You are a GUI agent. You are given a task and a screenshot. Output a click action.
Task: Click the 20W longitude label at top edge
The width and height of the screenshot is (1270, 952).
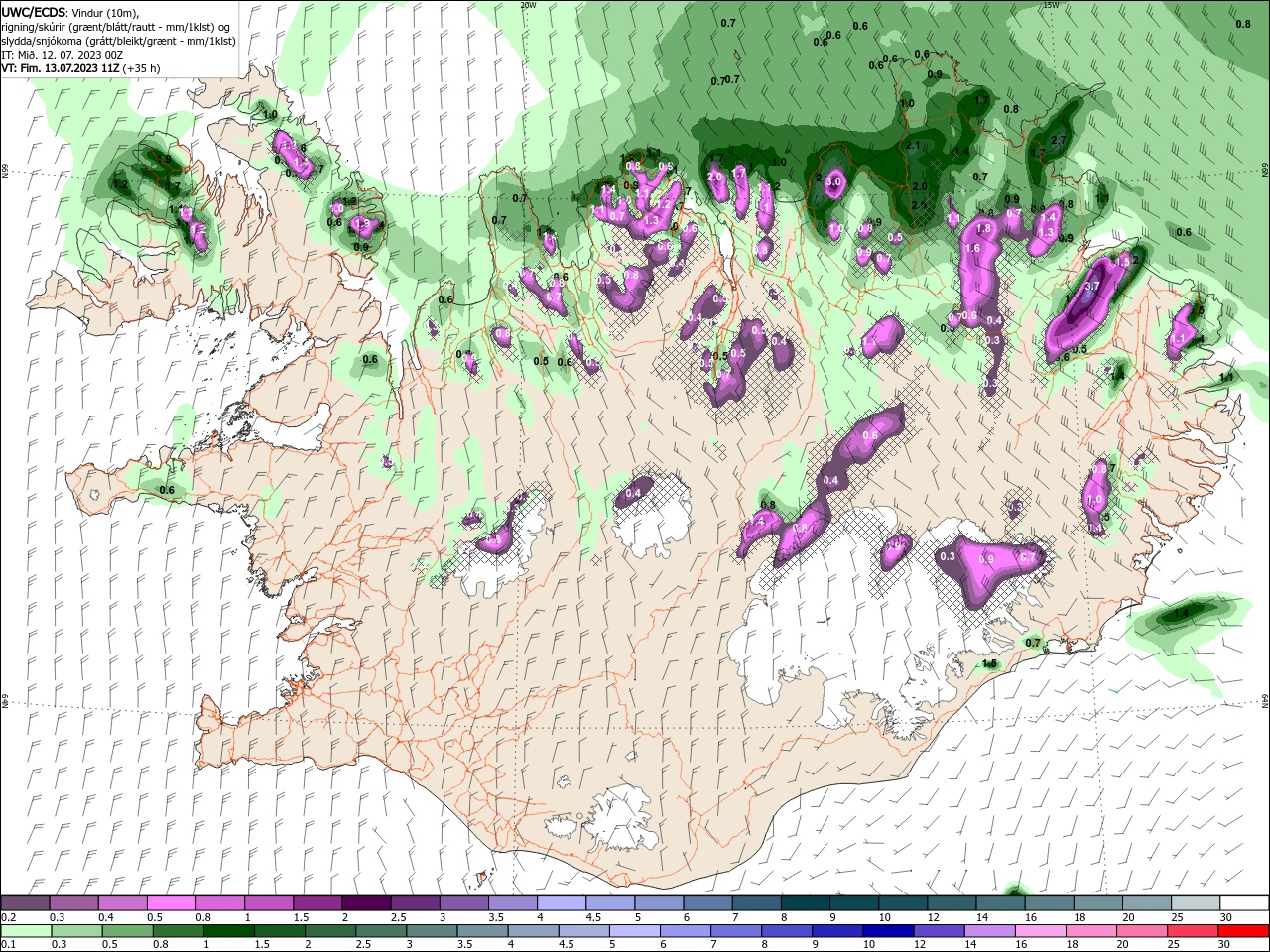(528, 5)
